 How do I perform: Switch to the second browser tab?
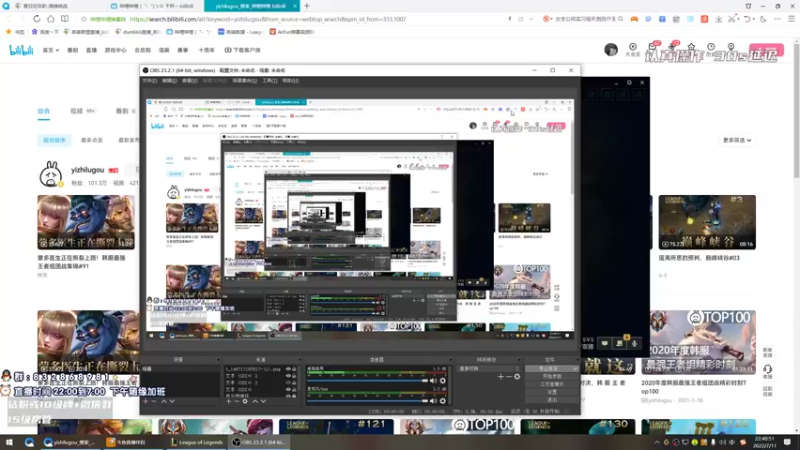pos(156,6)
